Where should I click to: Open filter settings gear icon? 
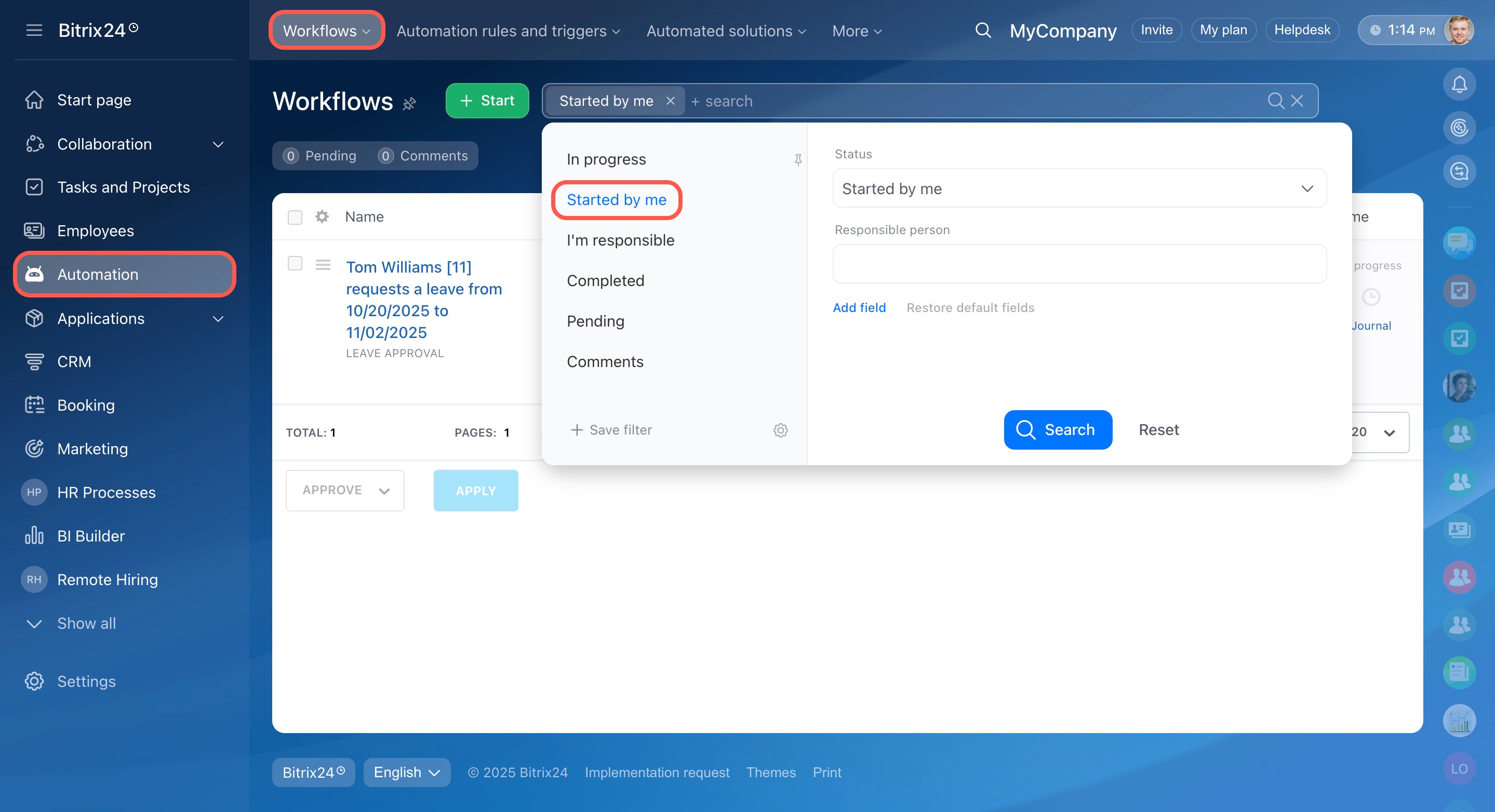click(x=780, y=430)
